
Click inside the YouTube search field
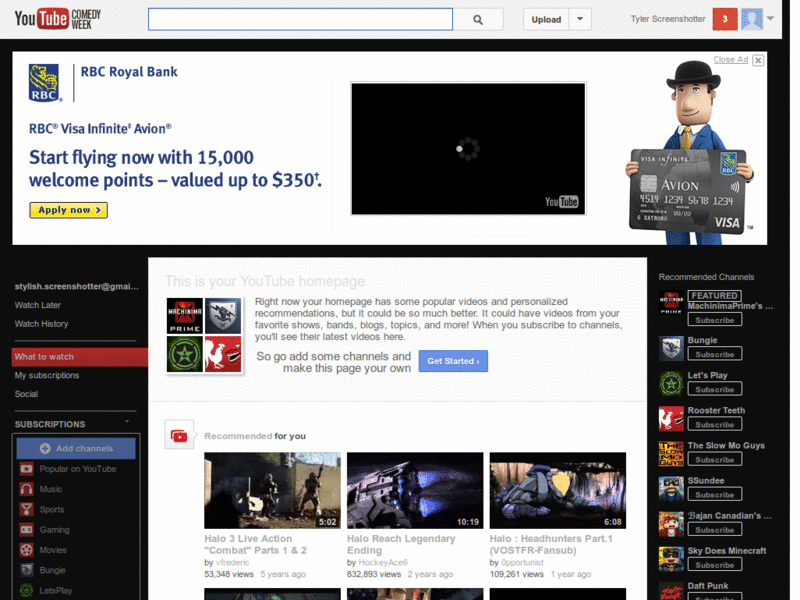coord(300,19)
